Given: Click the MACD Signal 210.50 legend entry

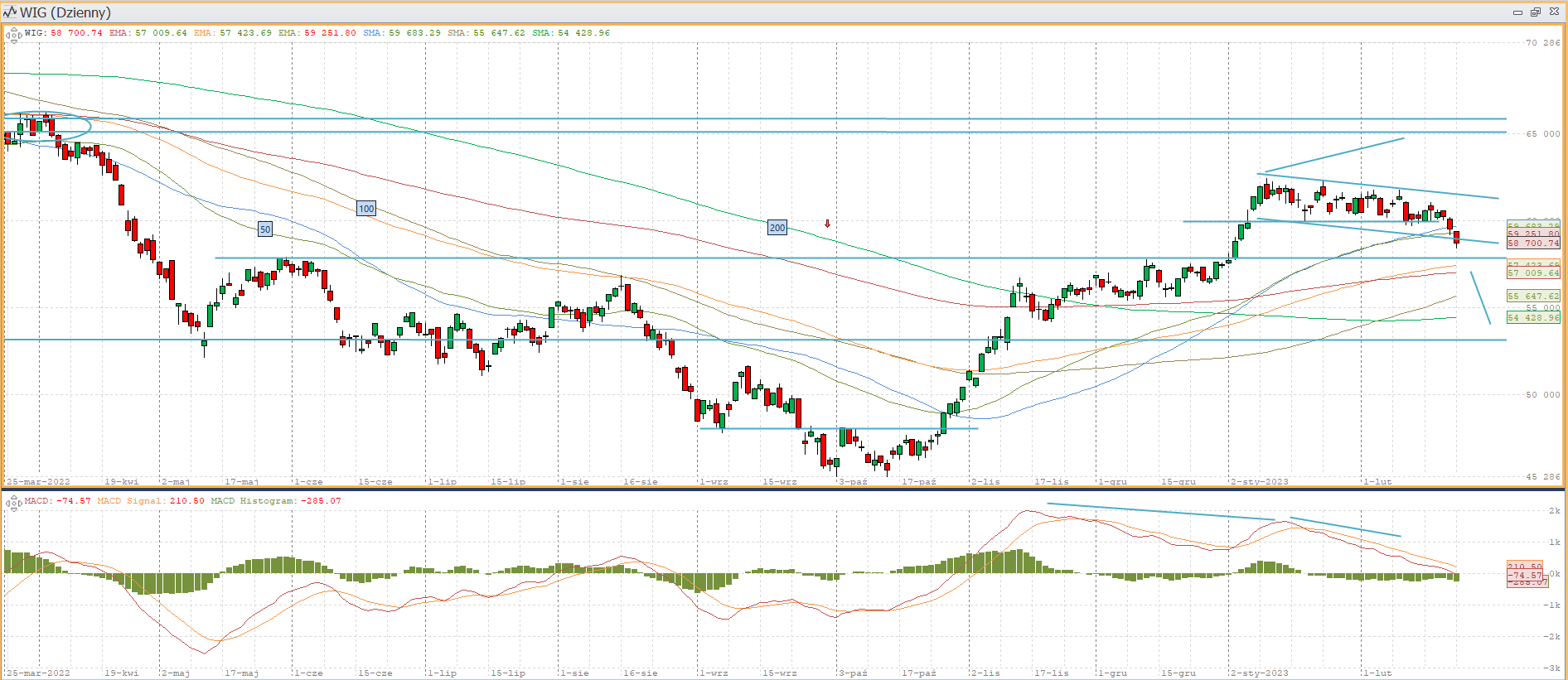Looking at the screenshot, I should tap(151, 501).
